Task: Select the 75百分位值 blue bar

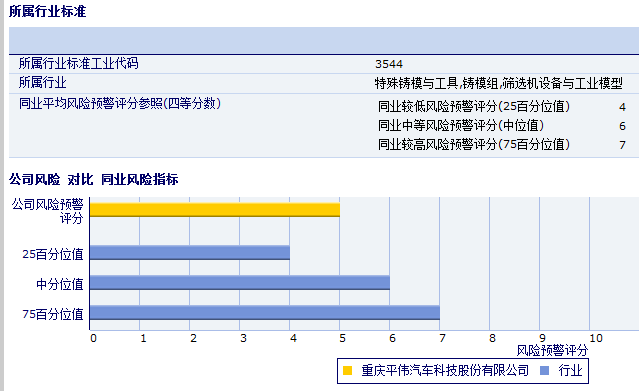Action: coord(265,313)
